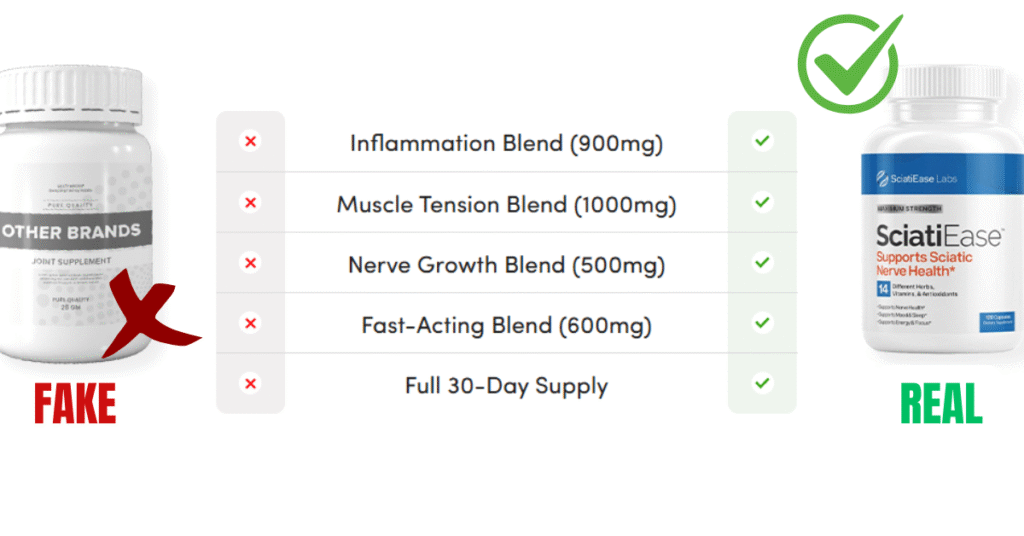1024x536 pixels.
Task: Click the Full 30-Day Supply text
Action: tap(506, 386)
